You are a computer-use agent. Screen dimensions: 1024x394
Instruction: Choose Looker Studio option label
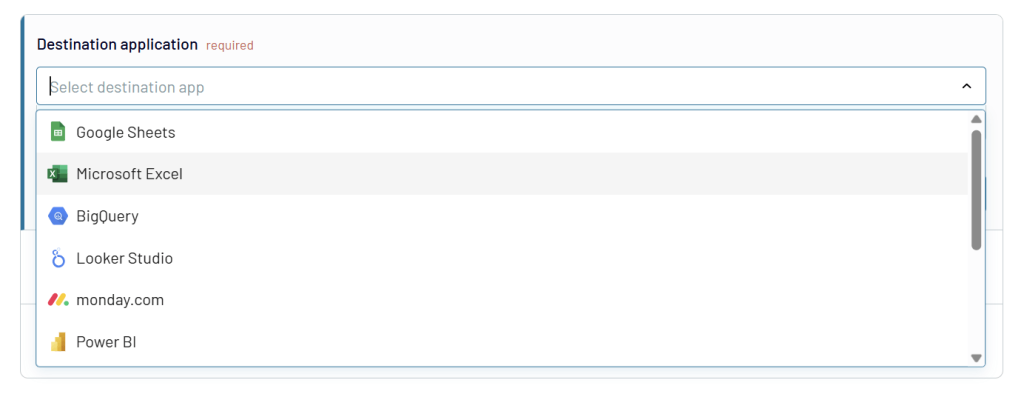point(125,258)
